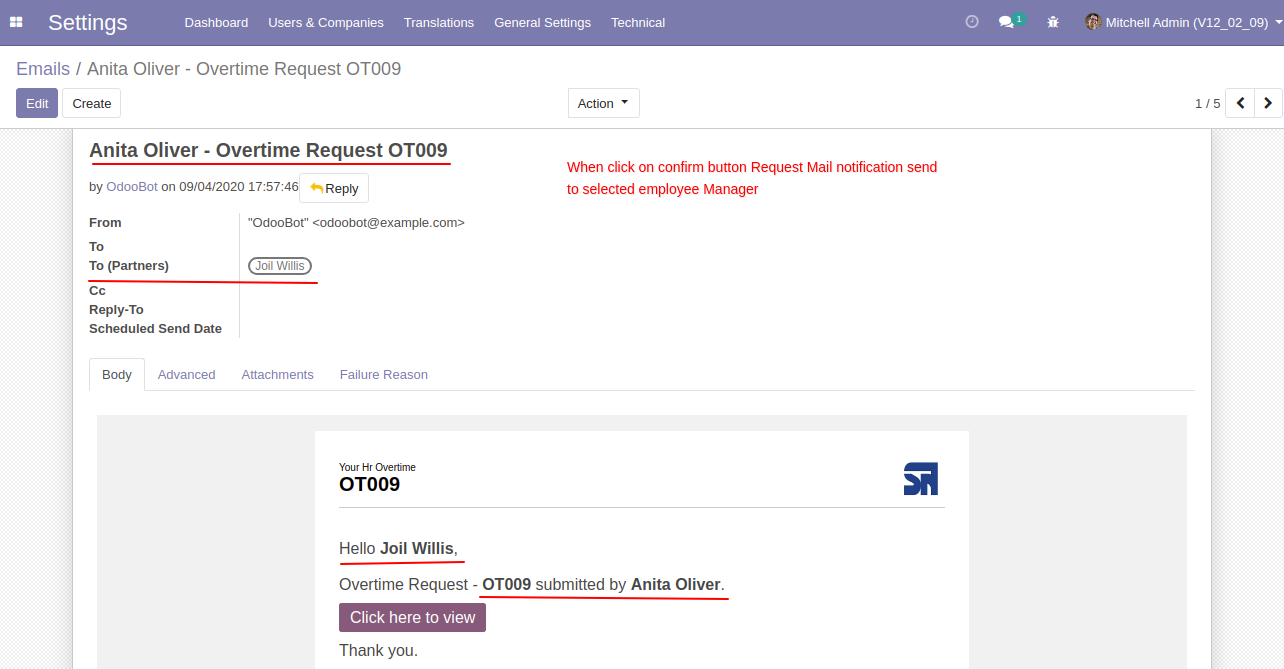Click the Cc field label
Viewport: 1284px width, 669px height.
click(97, 290)
